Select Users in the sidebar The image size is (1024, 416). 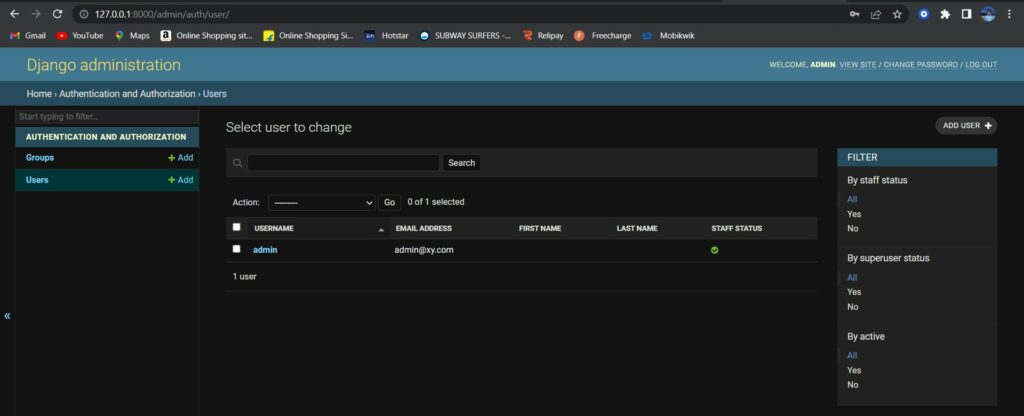pyautogui.click(x=37, y=180)
